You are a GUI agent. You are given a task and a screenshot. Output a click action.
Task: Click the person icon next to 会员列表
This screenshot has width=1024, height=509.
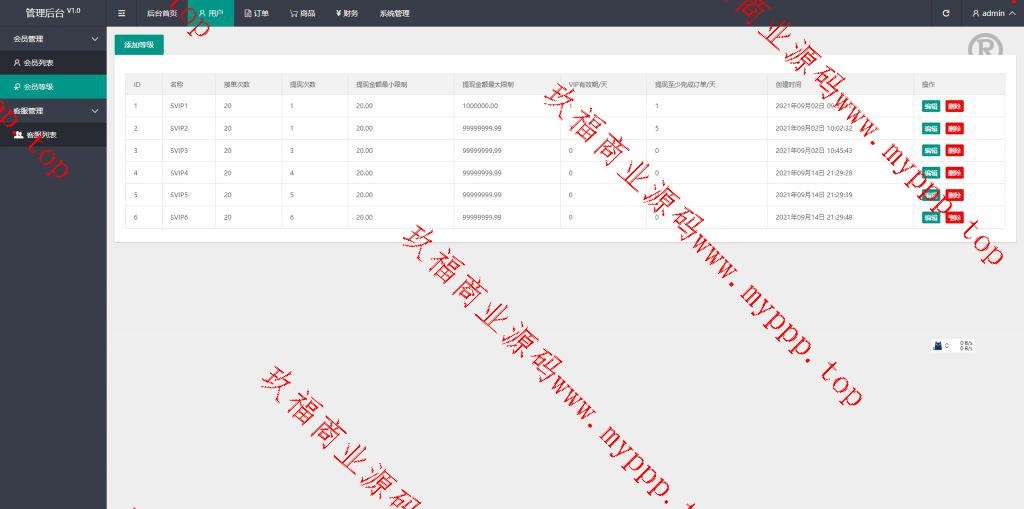click(16, 63)
